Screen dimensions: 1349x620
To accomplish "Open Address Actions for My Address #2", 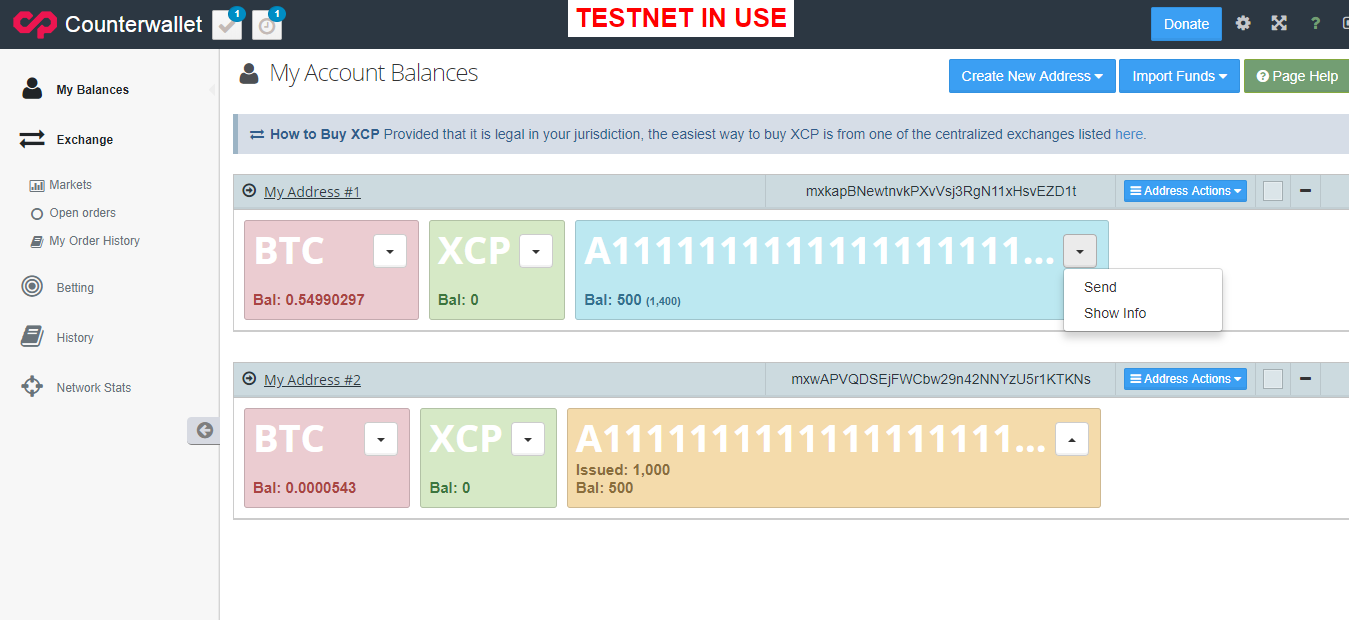I will click(x=1185, y=379).
